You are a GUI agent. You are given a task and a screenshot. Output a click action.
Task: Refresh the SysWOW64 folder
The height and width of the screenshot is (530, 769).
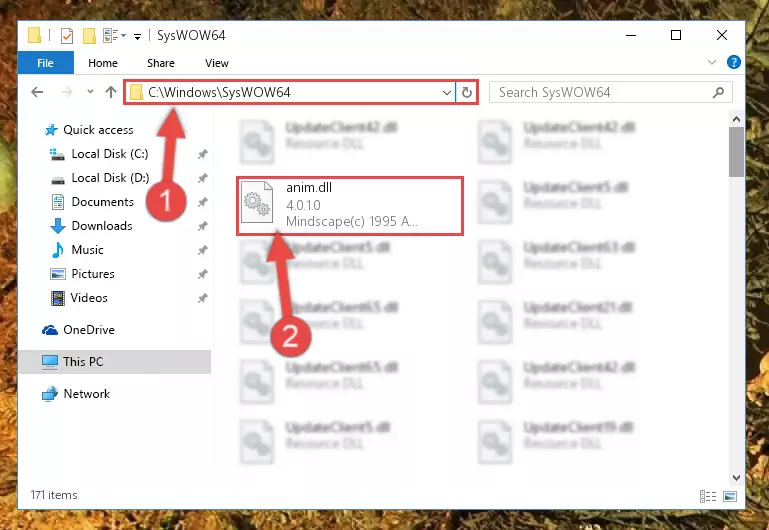coord(466,92)
